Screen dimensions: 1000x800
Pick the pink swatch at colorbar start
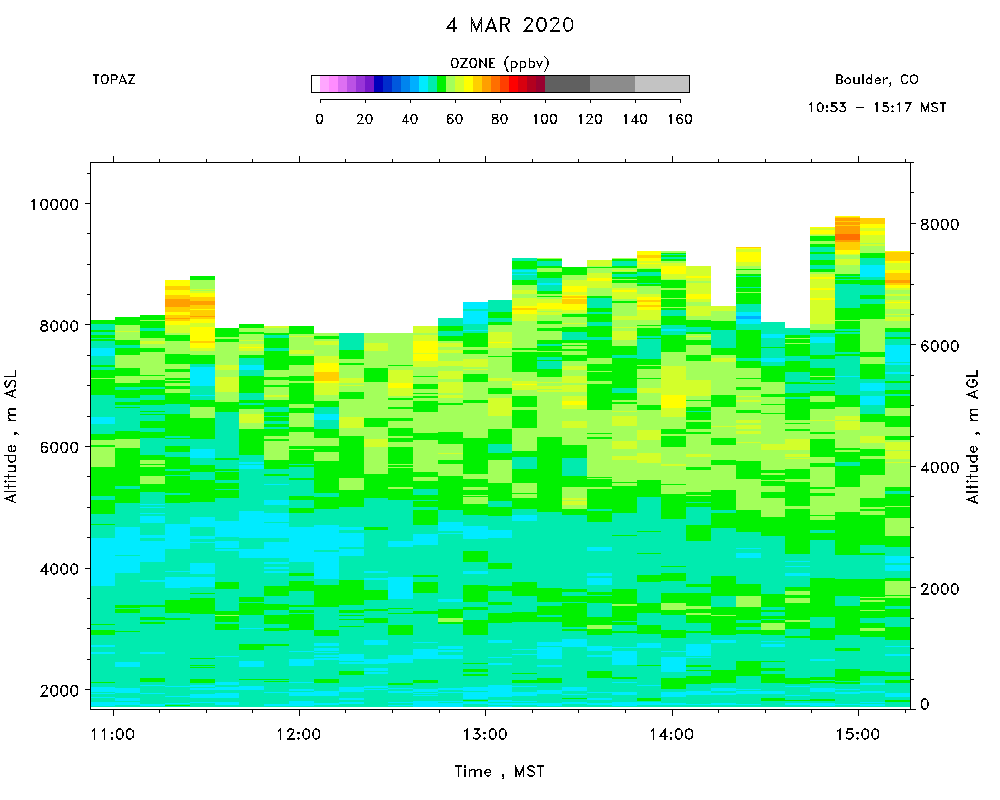click(x=324, y=84)
